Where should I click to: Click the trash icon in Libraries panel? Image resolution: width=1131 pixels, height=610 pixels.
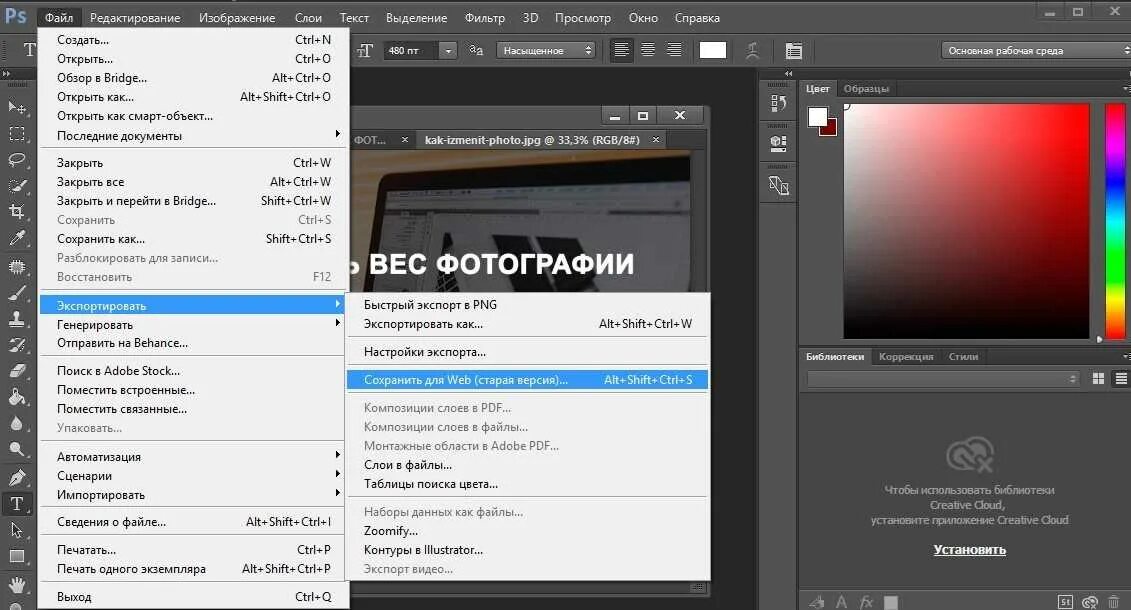(1114, 601)
